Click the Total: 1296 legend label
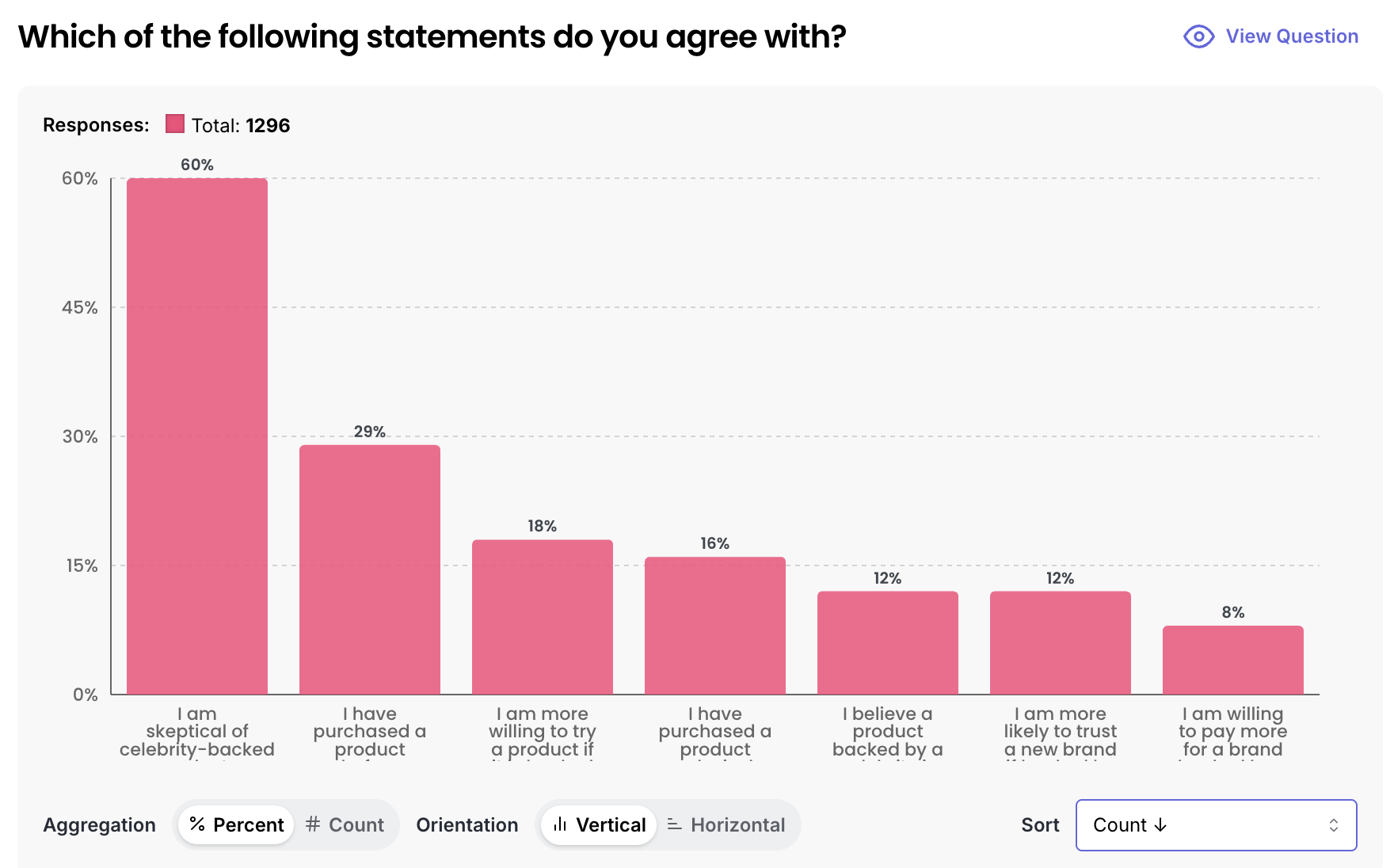The width and height of the screenshot is (1394, 868). [x=241, y=125]
